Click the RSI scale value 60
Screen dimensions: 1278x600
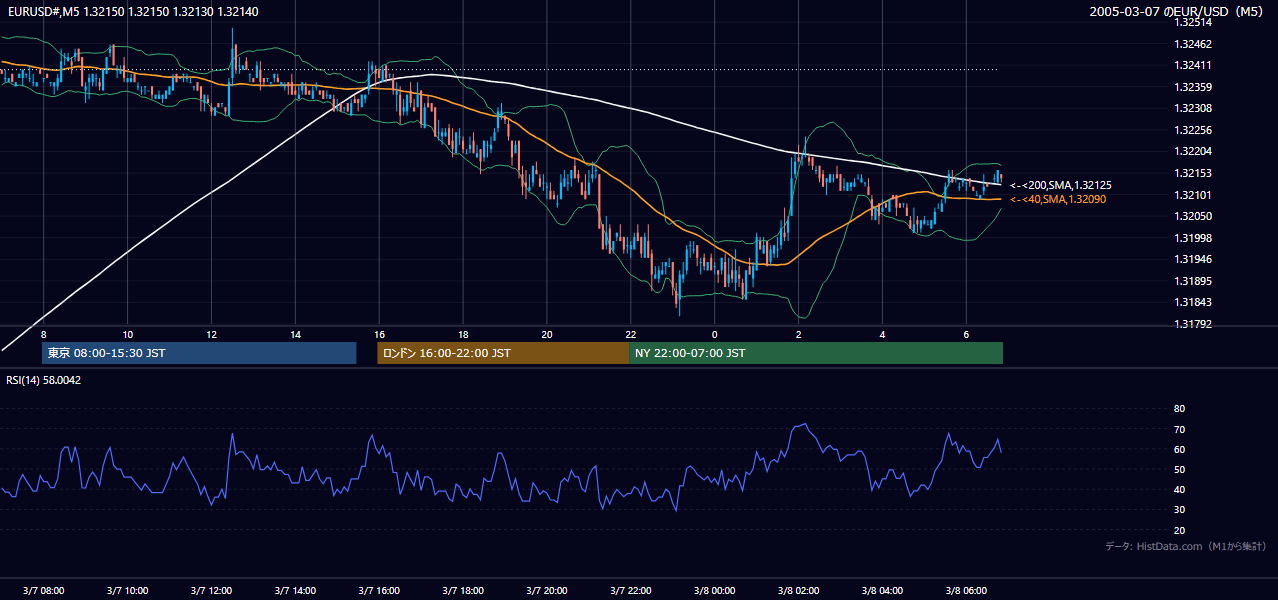pos(1179,449)
